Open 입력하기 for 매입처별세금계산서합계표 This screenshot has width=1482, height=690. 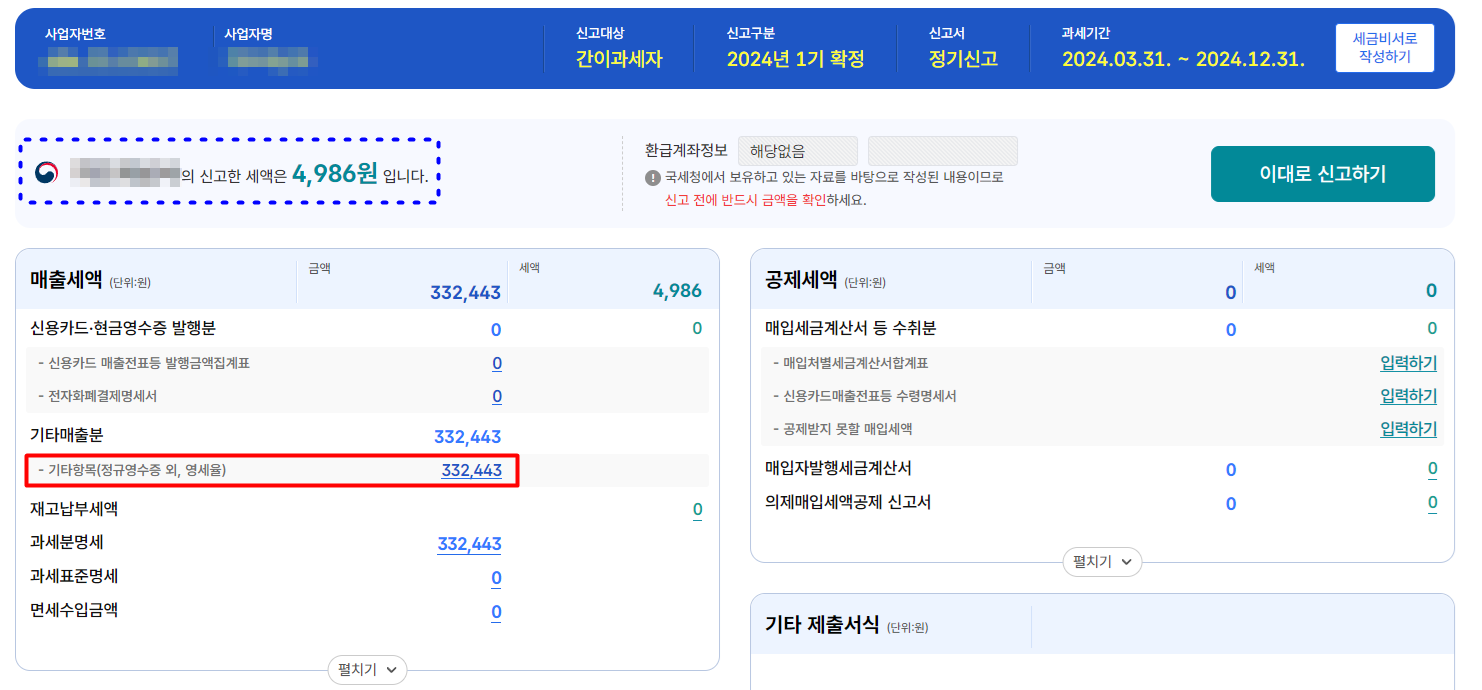click(1406, 363)
